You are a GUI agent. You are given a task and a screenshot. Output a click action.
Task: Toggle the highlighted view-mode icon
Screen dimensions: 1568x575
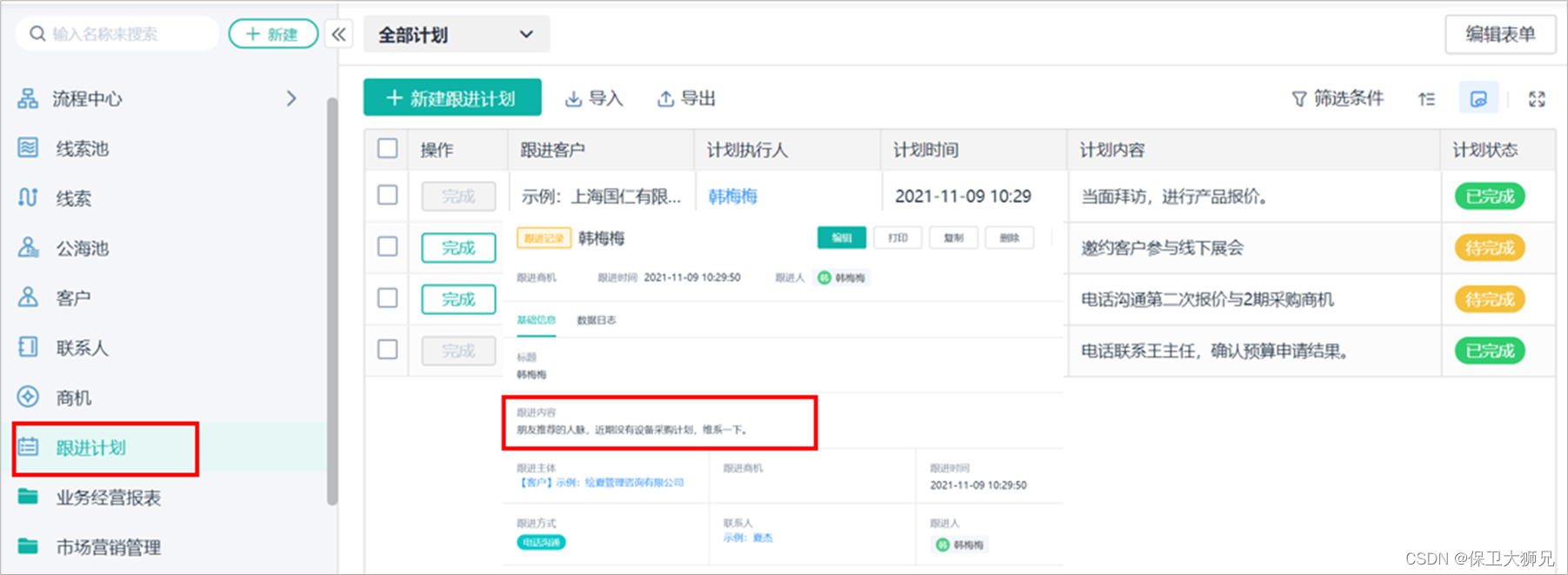pos(1478,99)
